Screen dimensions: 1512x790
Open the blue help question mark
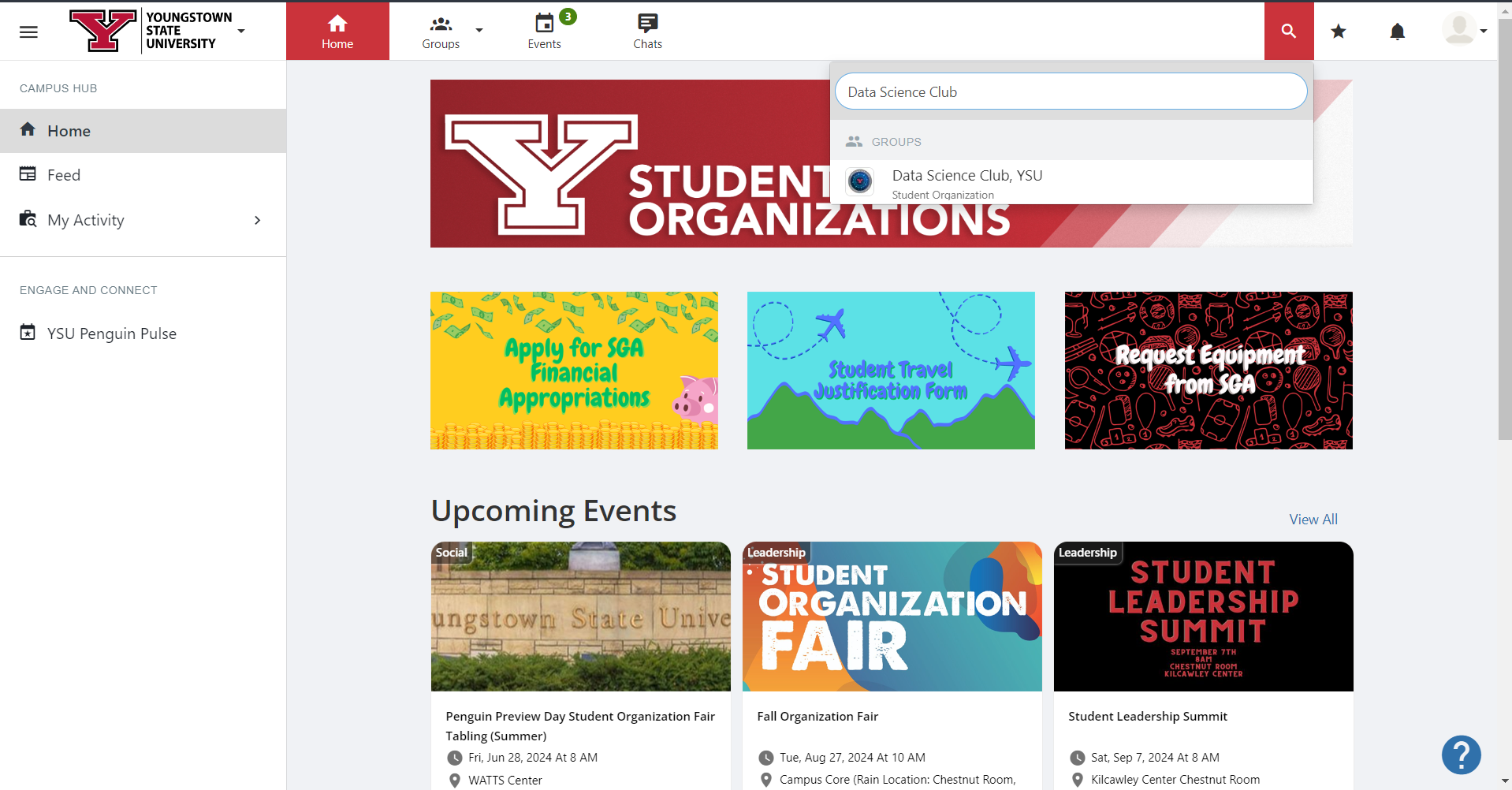pyautogui.click(x=1461, y=755)
